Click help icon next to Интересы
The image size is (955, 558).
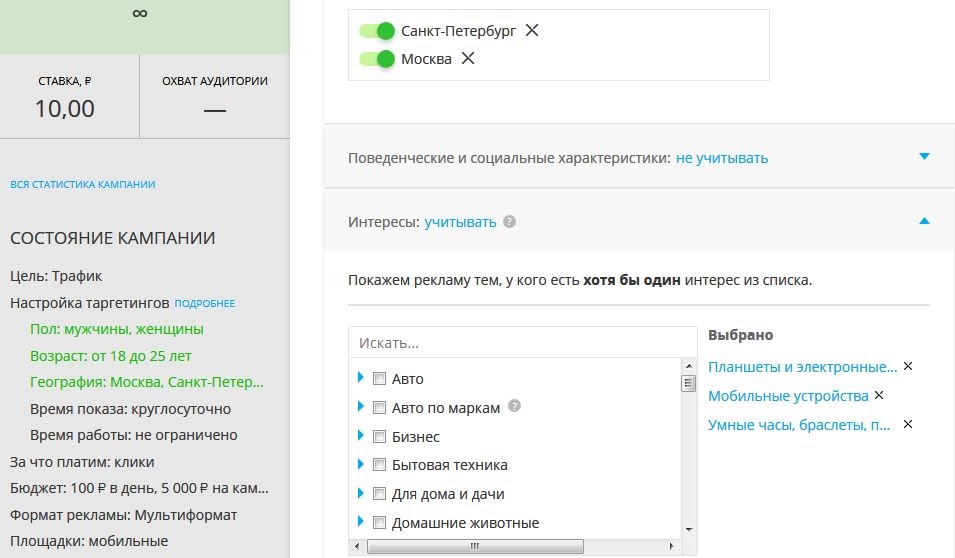(x=510, y=222)
